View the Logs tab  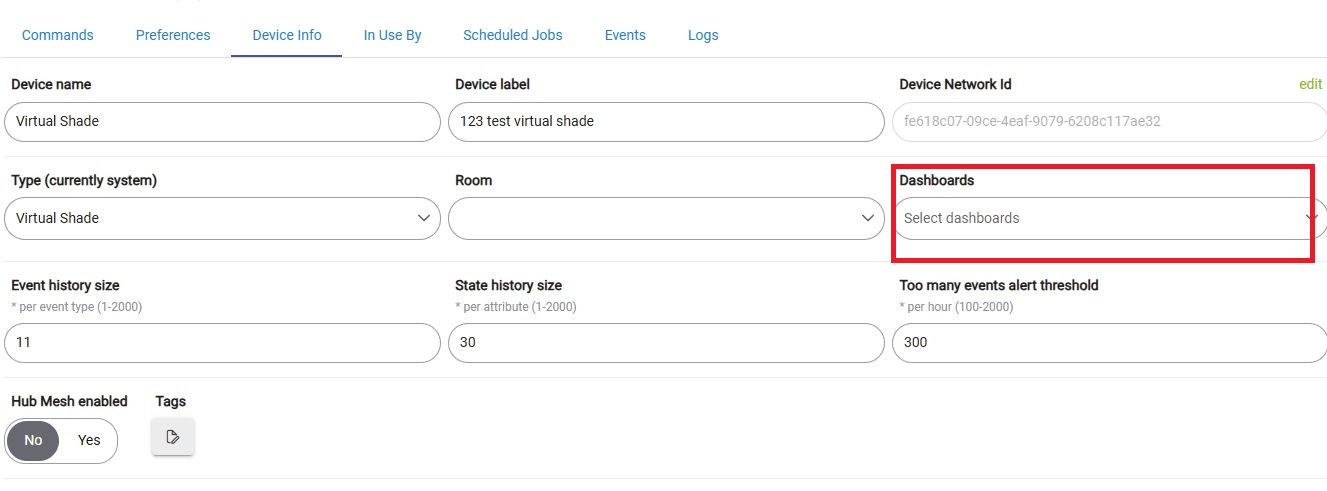click(x=703, y=35)
